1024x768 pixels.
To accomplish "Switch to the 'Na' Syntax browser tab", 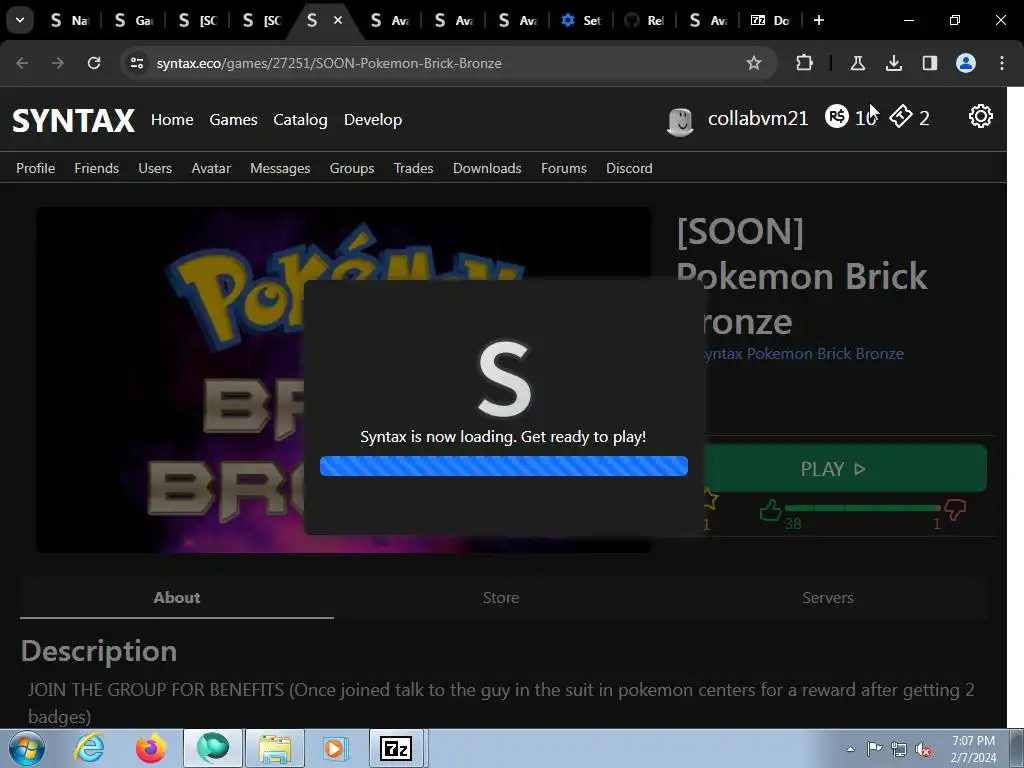I will pyautogui.click(x=70, y=21).
